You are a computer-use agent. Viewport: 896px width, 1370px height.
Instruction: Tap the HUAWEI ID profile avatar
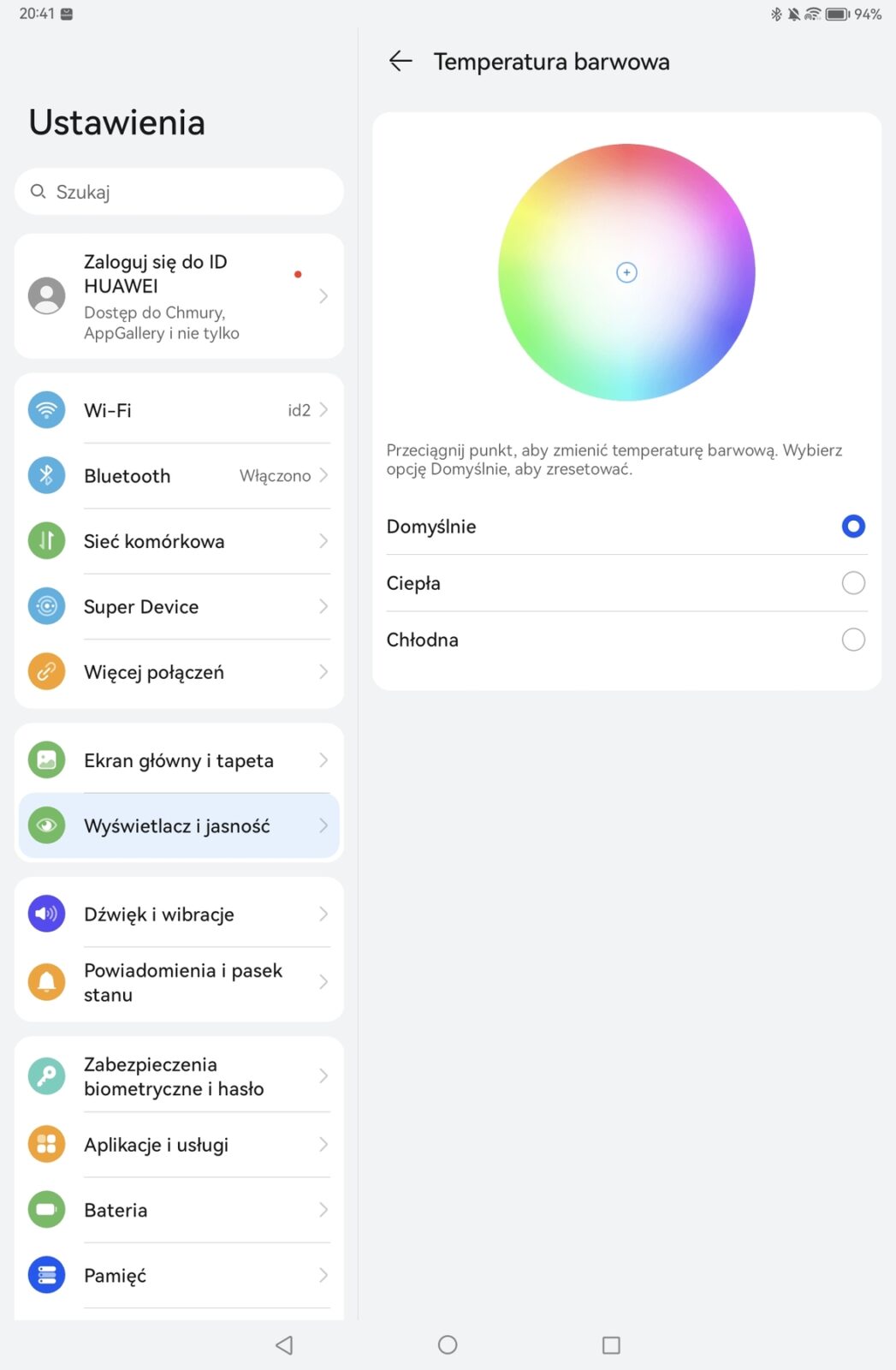[47, 296]
